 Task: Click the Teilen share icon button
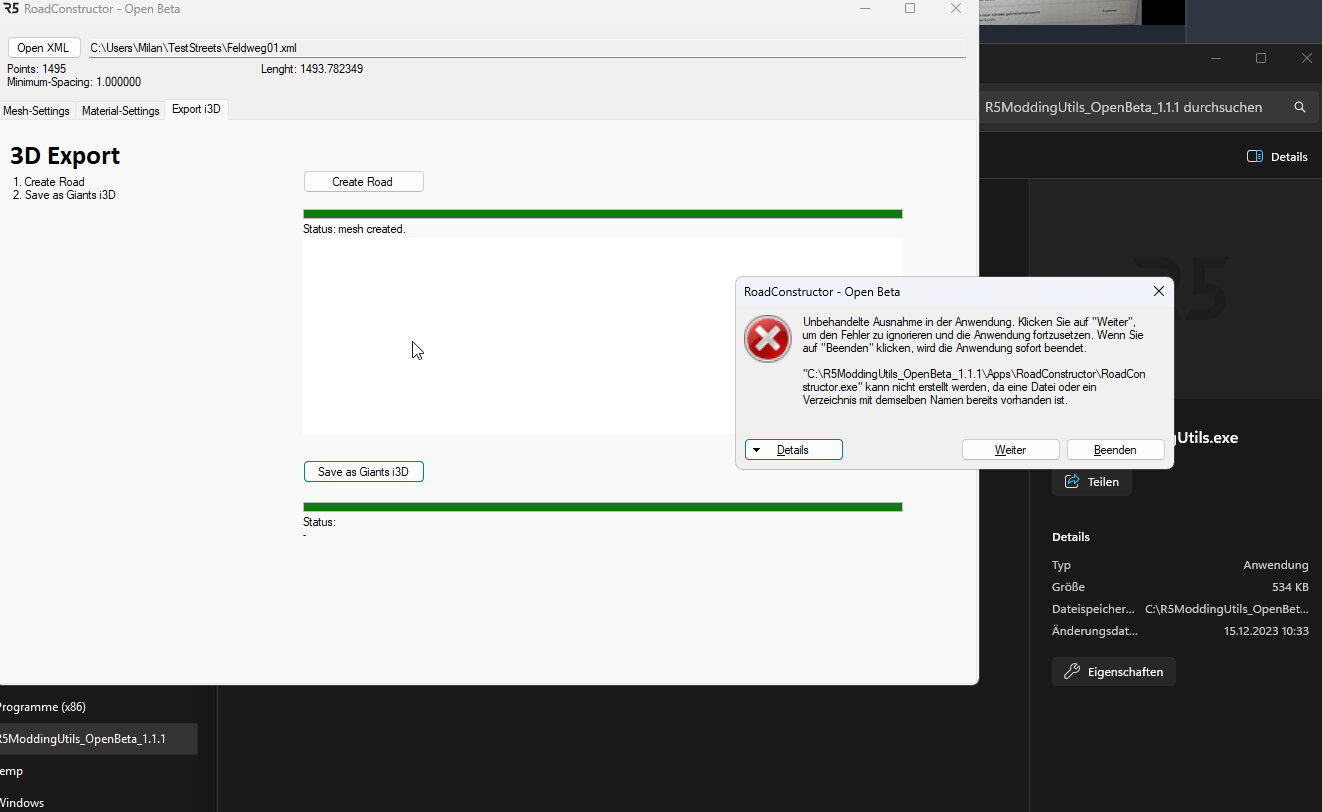1091,481
